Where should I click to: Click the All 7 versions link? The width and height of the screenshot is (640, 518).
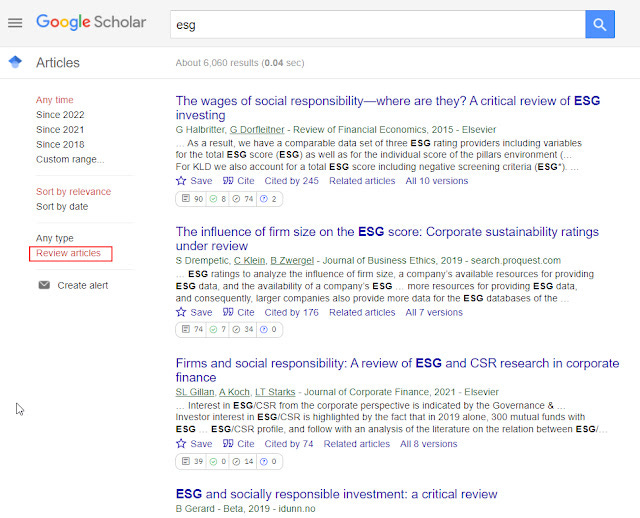point(434,312)
